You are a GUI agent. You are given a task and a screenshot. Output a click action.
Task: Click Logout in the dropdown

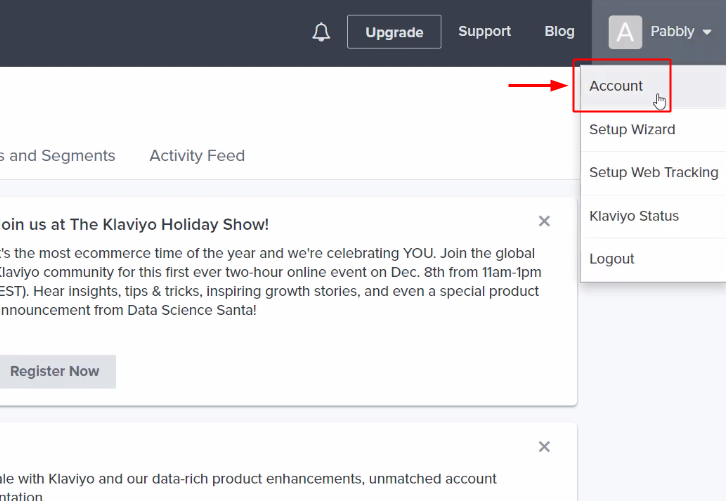(x=653, y=259)
